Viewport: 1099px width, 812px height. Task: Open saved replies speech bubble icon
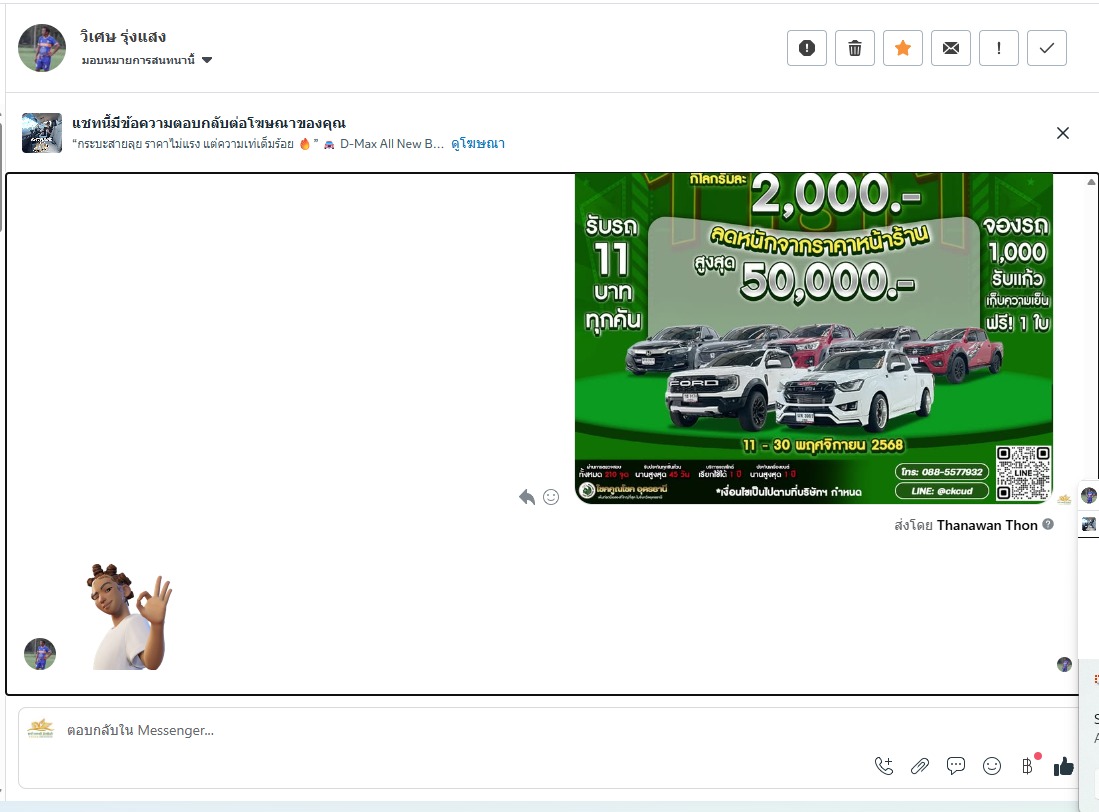tap(956, 766)
